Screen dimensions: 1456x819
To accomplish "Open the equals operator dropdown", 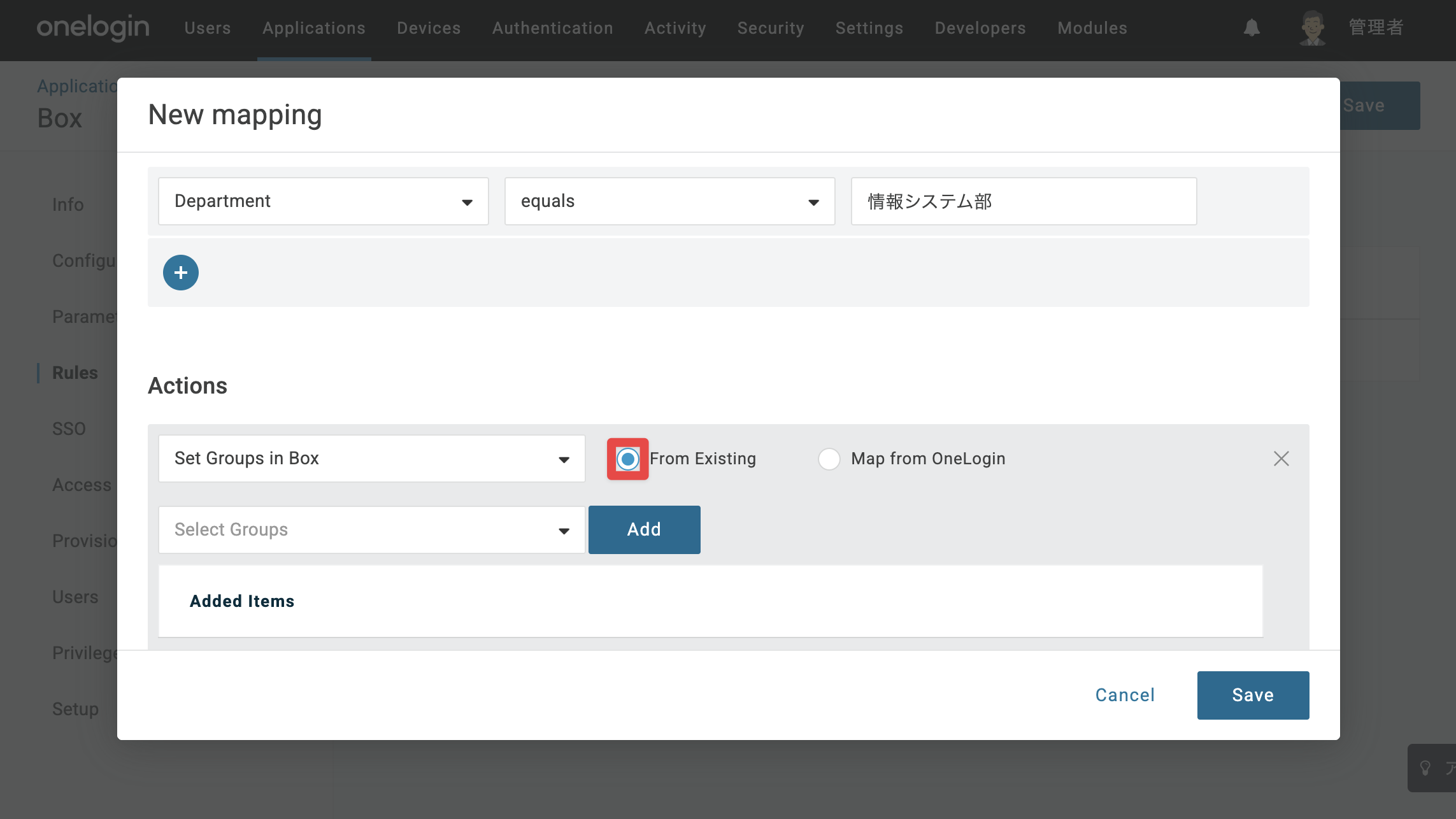I will 670,201.
